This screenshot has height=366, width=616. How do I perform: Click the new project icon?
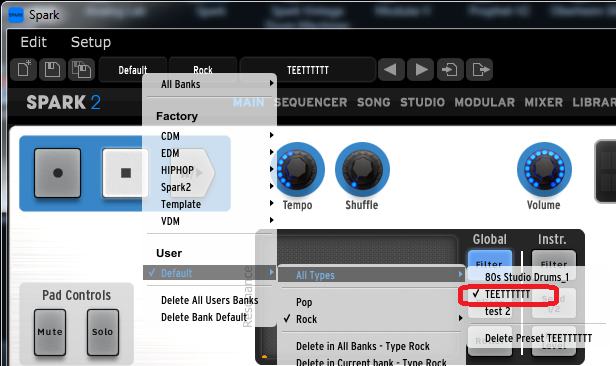tap(24, 70)
